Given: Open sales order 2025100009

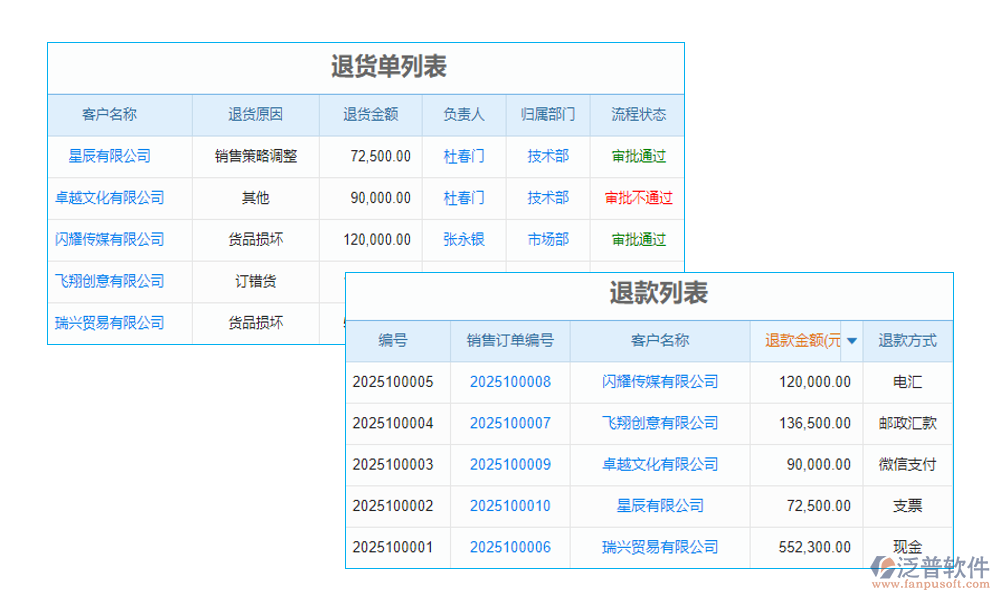Looking at the screenshot, I should pos(510,464).
